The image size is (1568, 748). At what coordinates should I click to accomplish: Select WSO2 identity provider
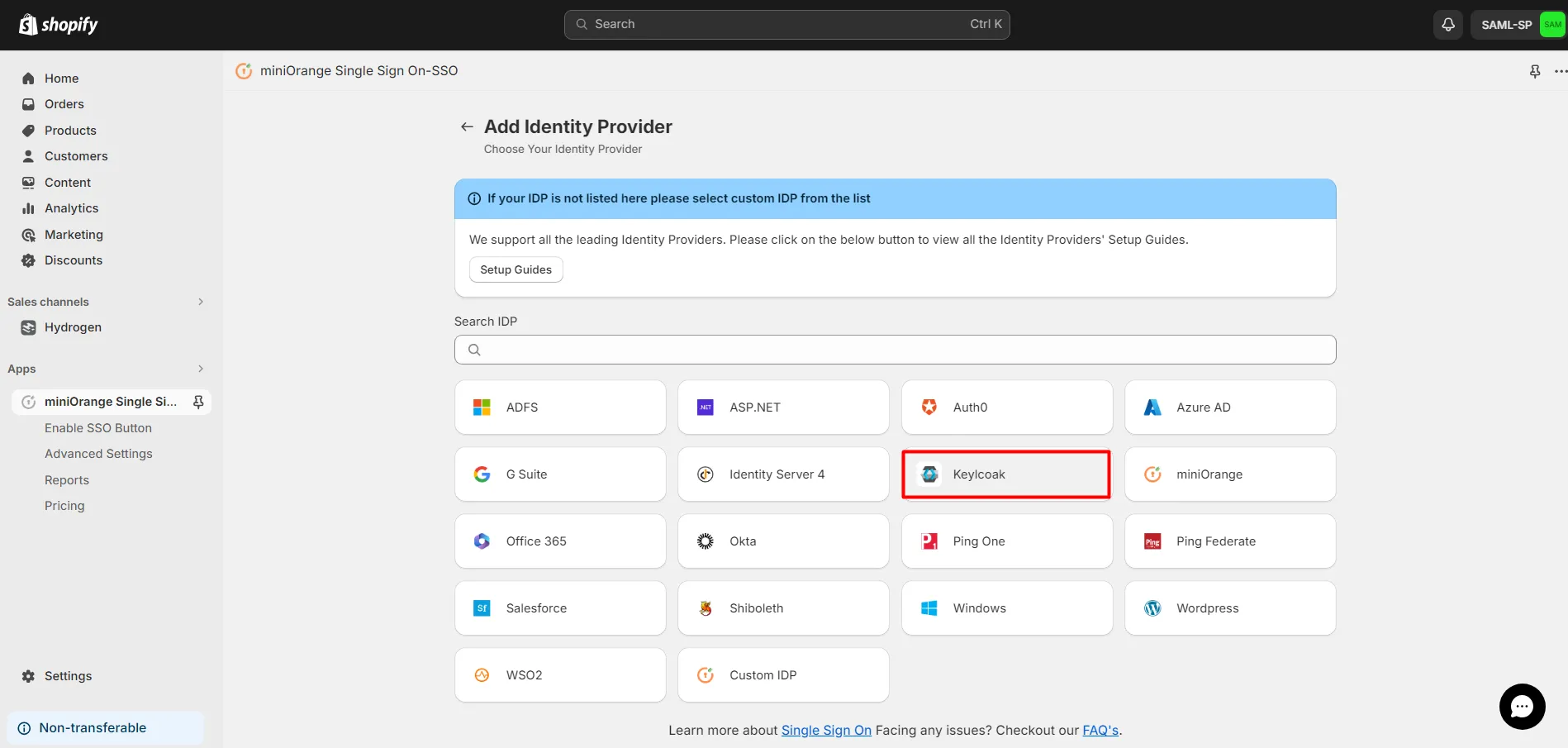560,675
